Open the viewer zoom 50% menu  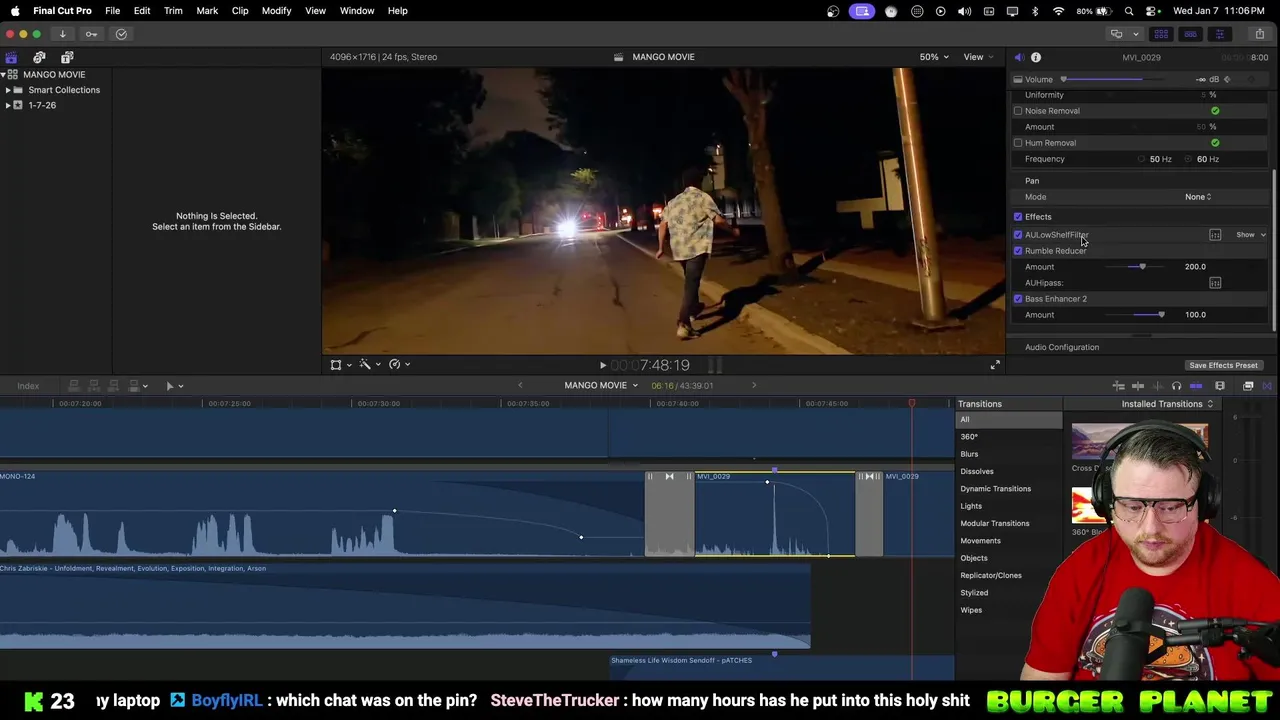click(x=935, y=57)
